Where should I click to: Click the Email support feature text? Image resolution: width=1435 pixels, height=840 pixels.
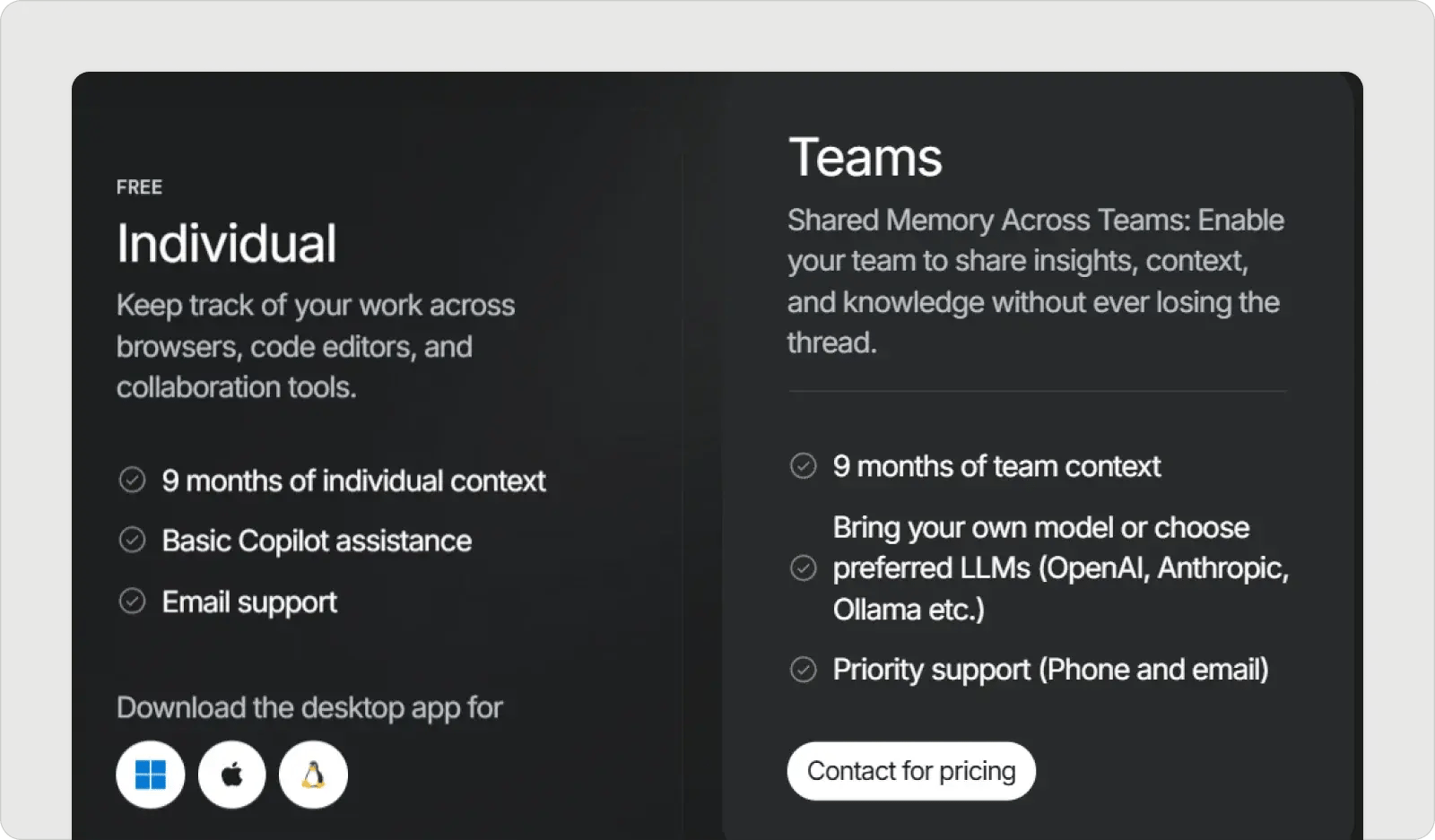(x=249, y=602)
